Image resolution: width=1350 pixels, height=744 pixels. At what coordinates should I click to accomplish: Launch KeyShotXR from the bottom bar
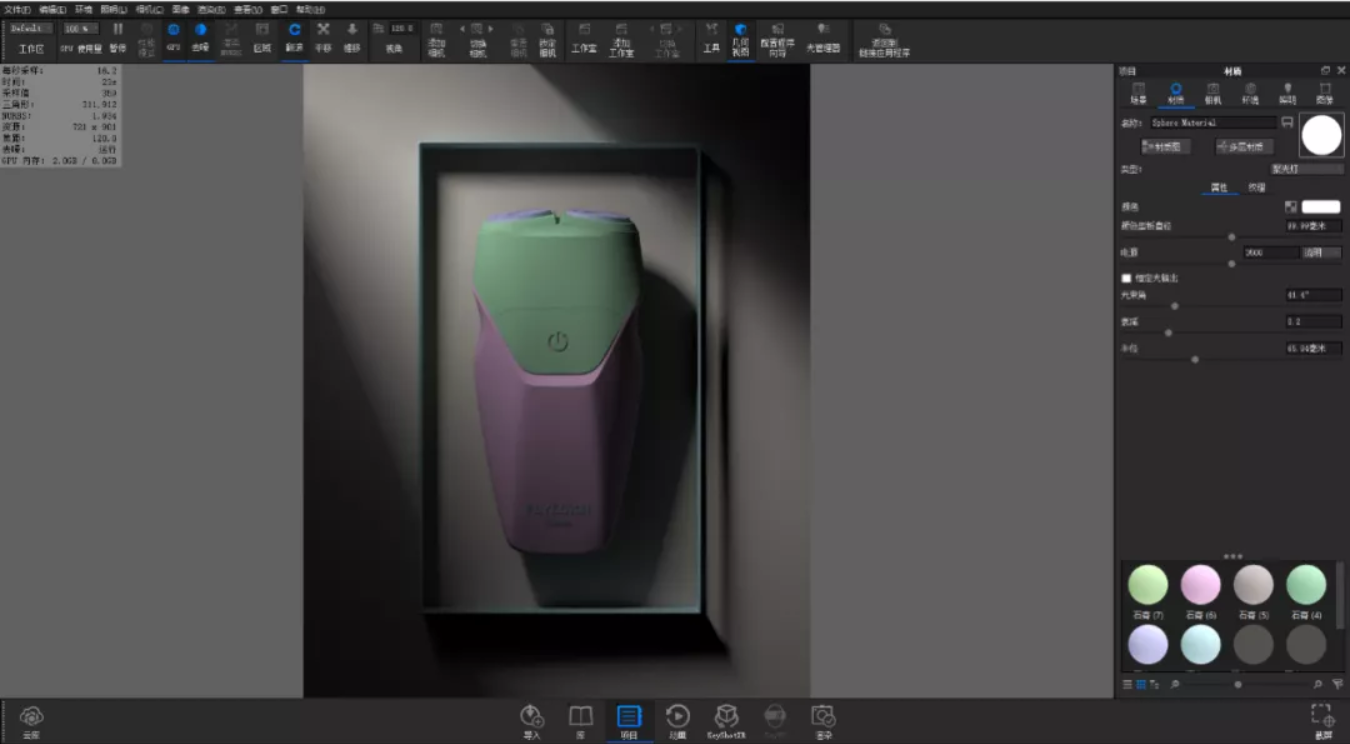point(727,722)
